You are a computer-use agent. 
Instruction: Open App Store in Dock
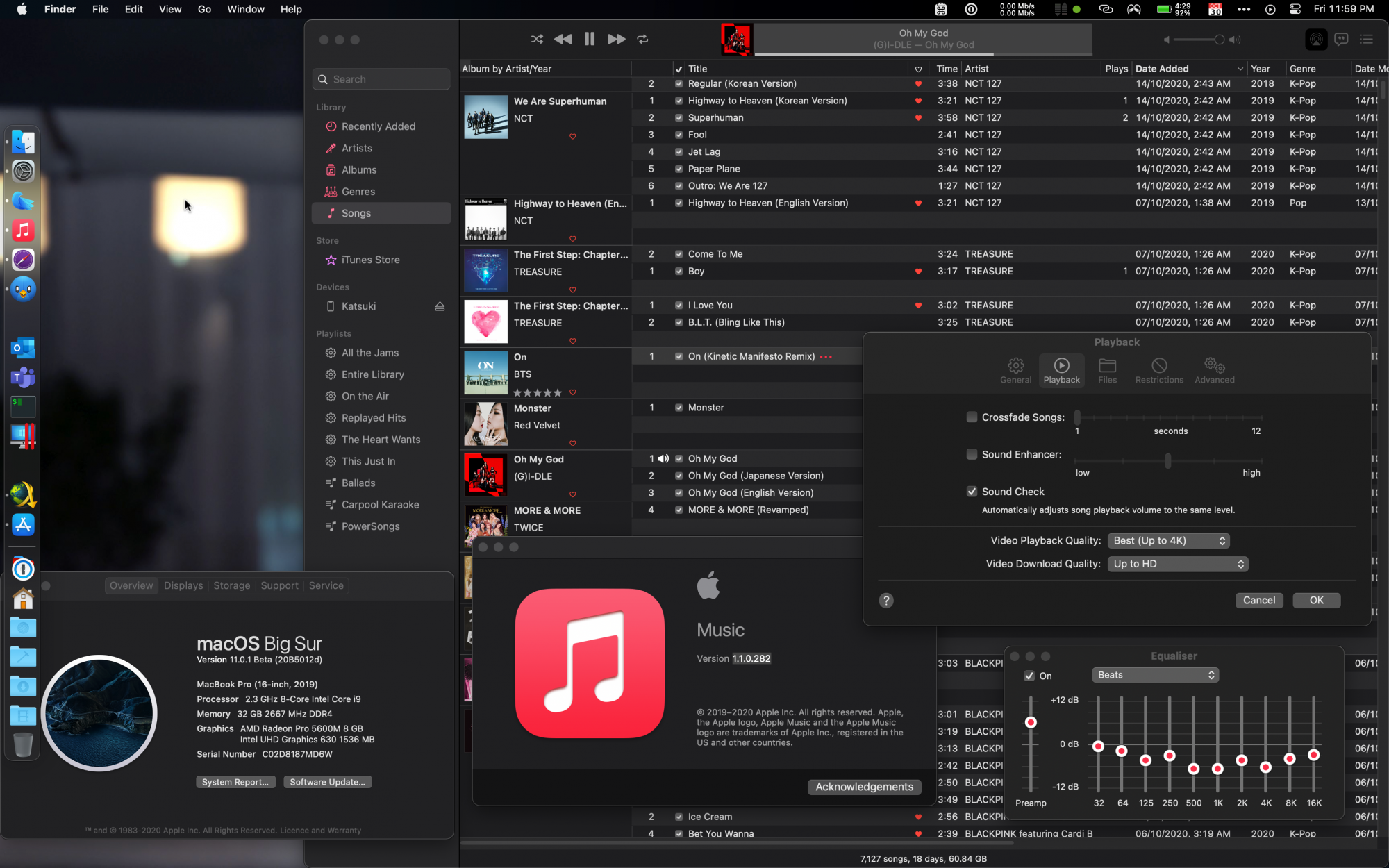click(23, 525)
